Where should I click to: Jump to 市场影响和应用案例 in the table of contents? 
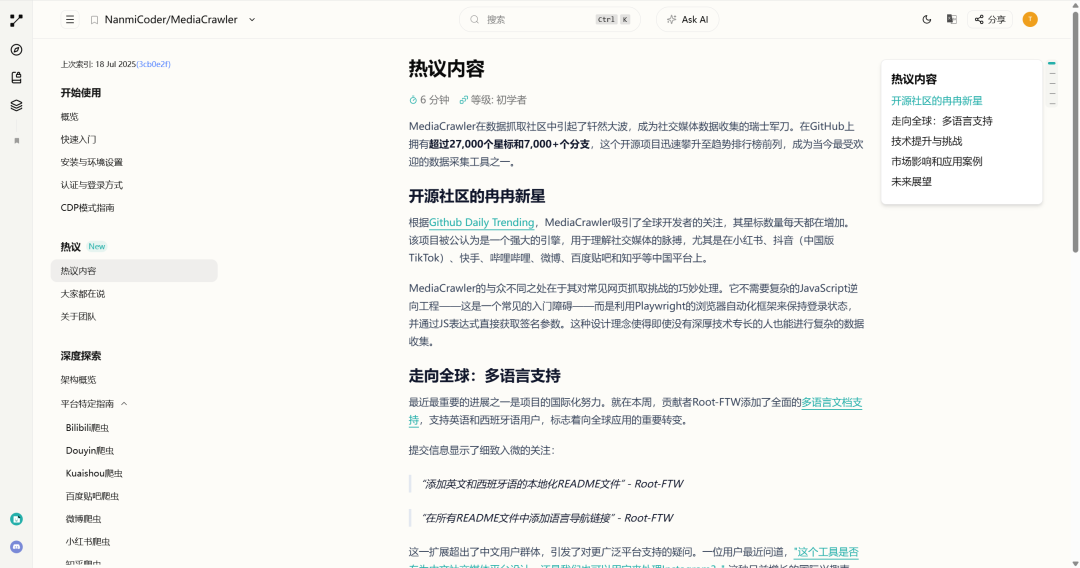pos(937,161)
